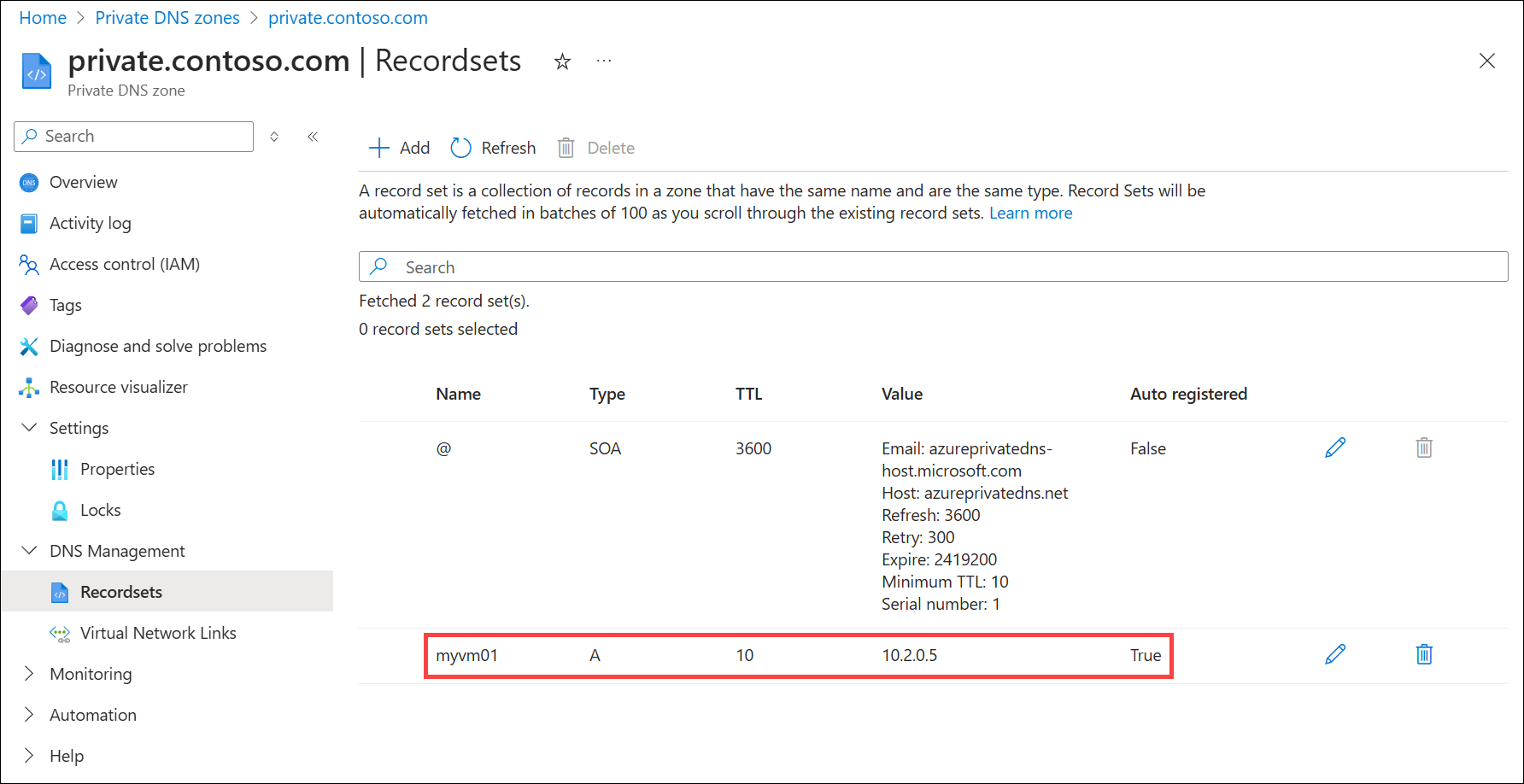Image resolution: width=1524 pixels, height=784 pixels.
Task: Click the Resource visualizer icon
Action: click(x=28, y=387)
